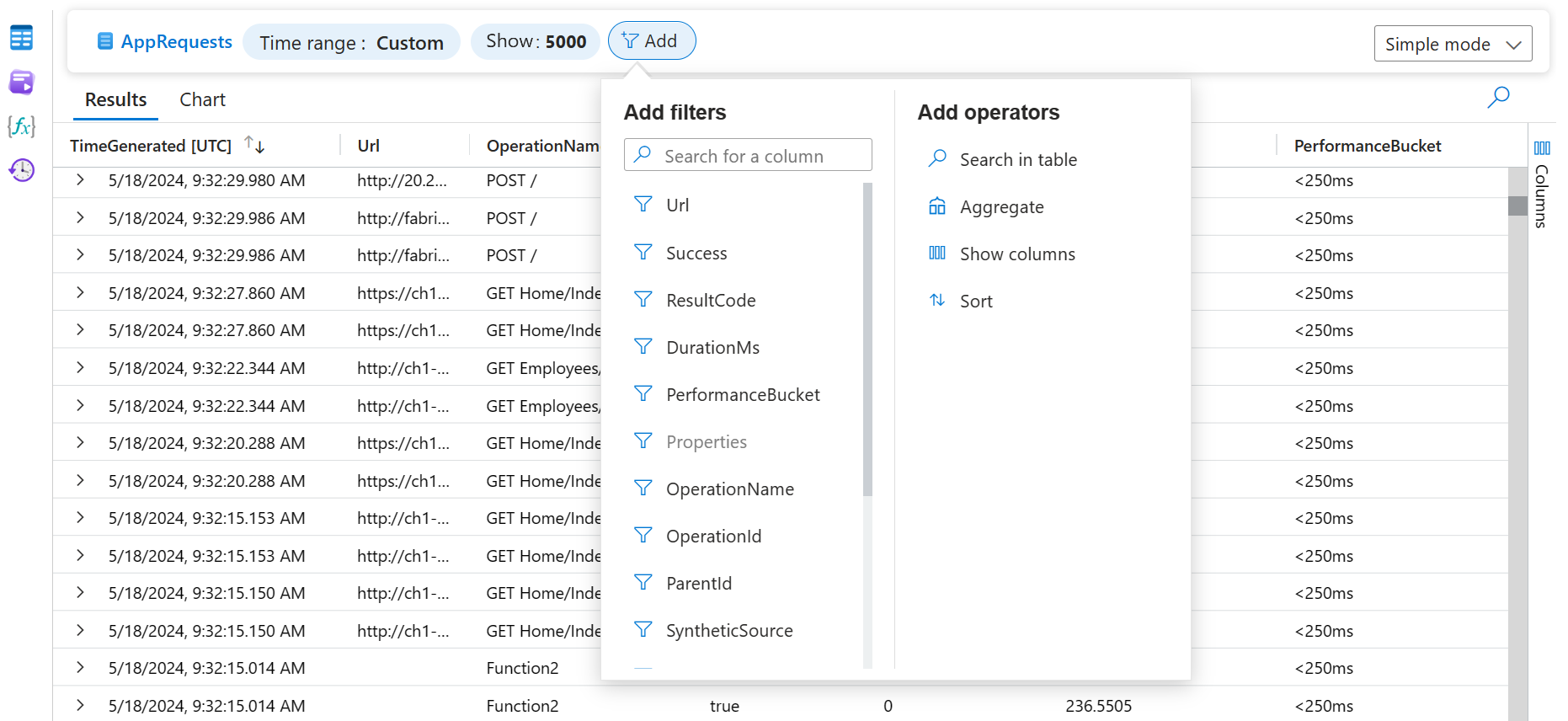Add a filter on ResultCode
The image size is (1568, 721).
click(x=711, y=301)
